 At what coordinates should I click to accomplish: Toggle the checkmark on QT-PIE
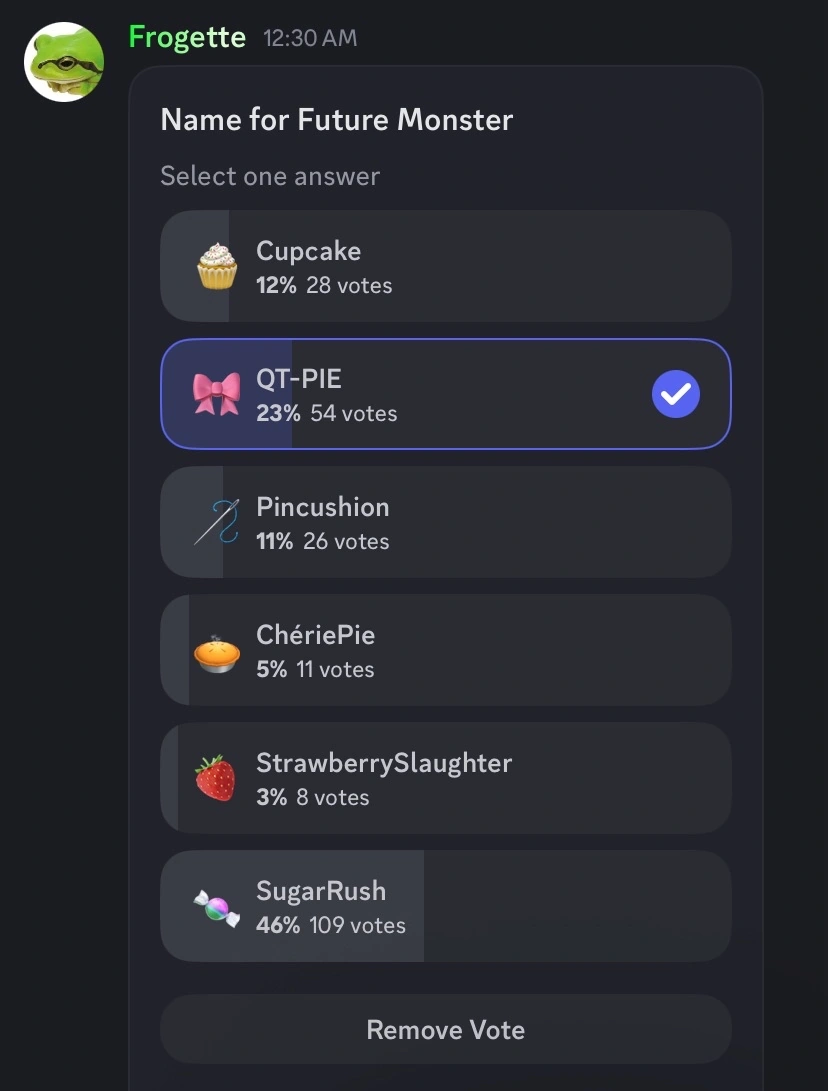coord(676,394)
